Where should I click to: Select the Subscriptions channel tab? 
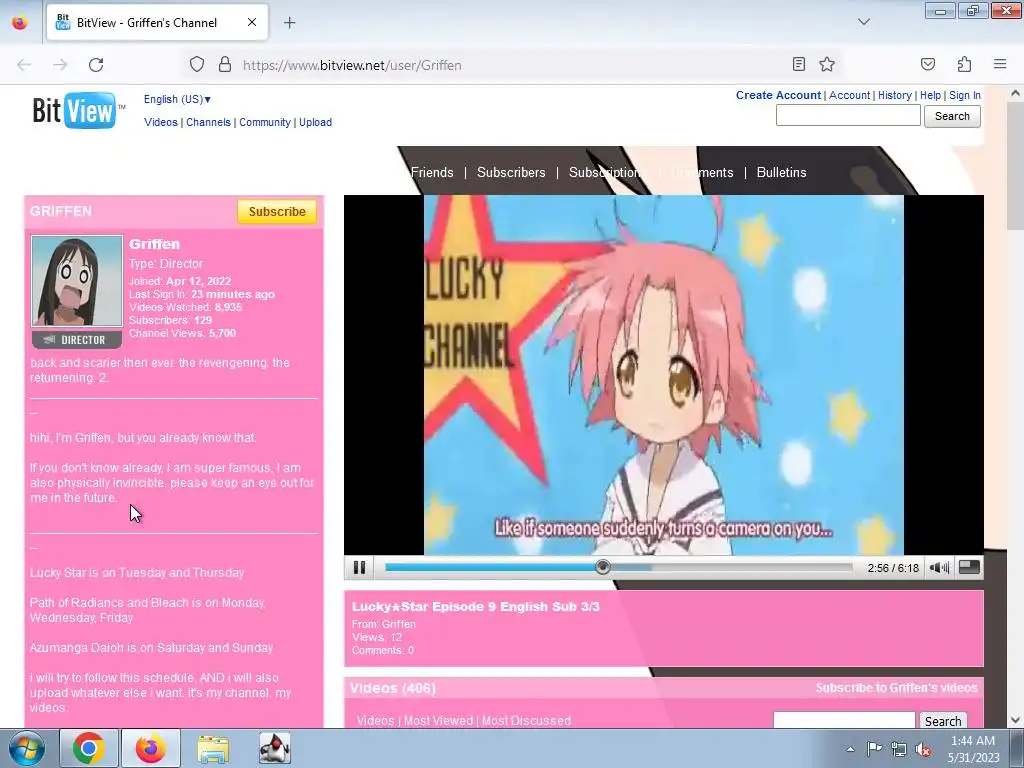point(606,172)
